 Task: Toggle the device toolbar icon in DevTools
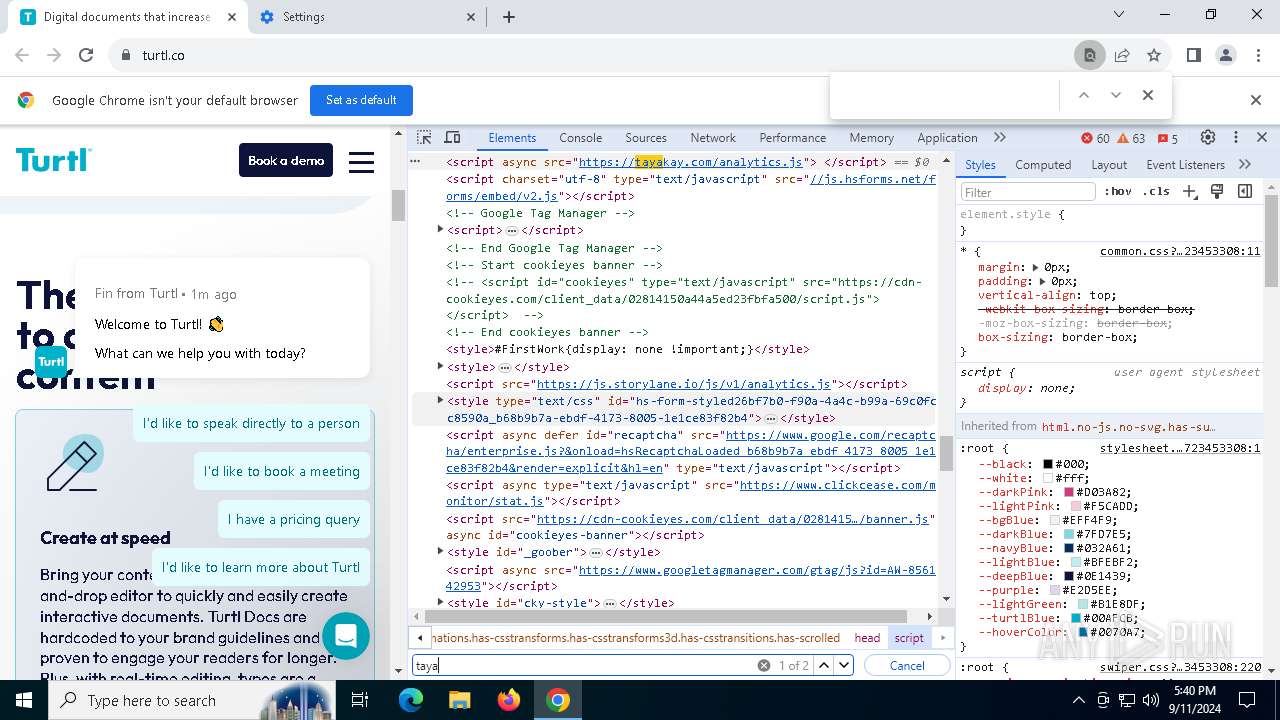[452, 138]
